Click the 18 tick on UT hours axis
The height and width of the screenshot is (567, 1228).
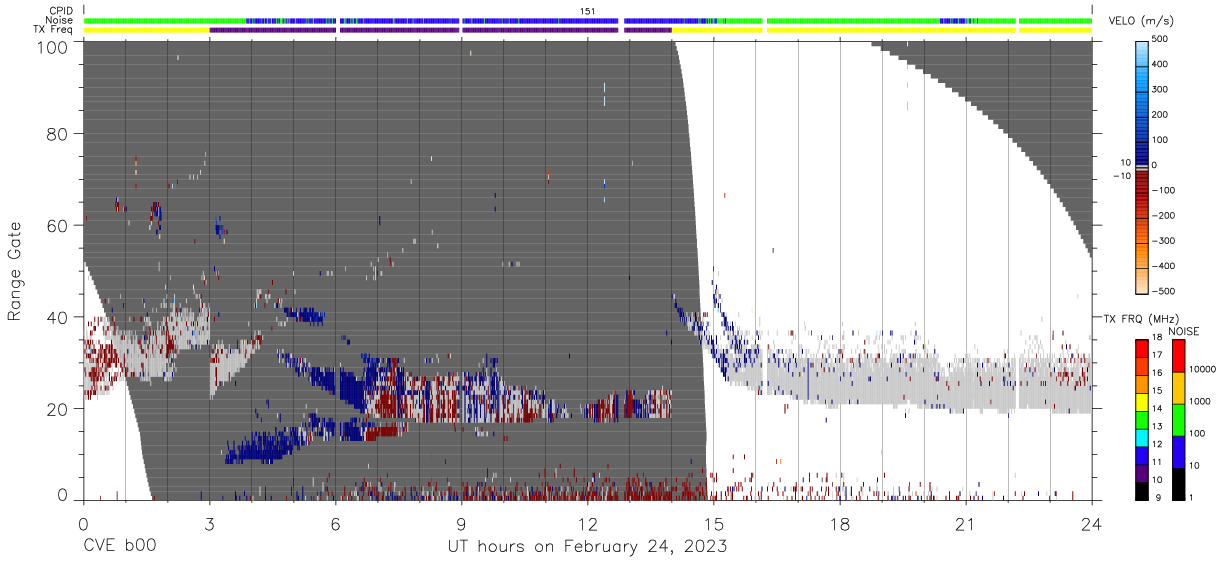pos(840,524)
